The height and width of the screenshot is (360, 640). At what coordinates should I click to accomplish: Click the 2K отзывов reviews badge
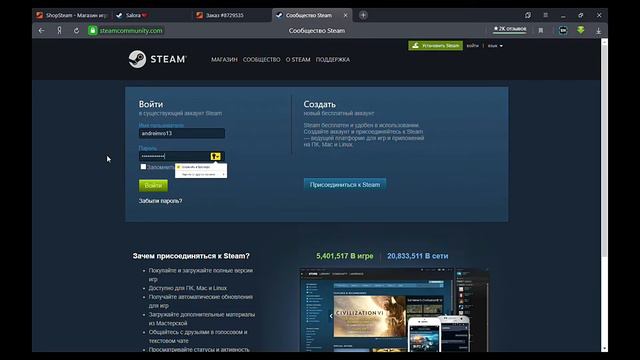click(x=510, y=29)
